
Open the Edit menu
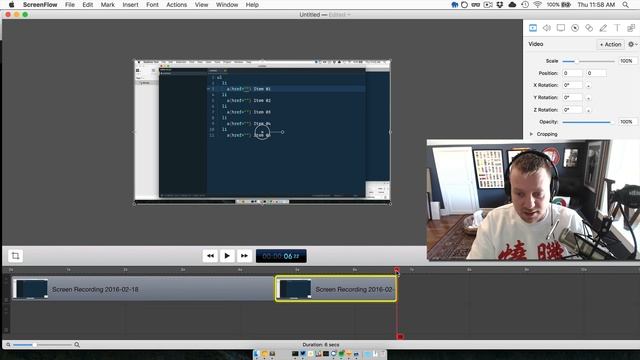(87, 5)
